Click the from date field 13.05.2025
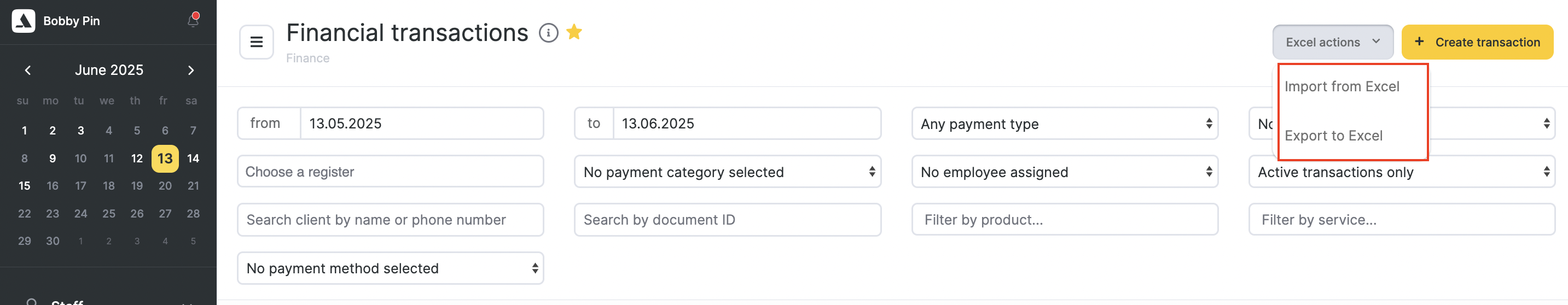Screen dimensions: 1568x305 click(422, 124)
